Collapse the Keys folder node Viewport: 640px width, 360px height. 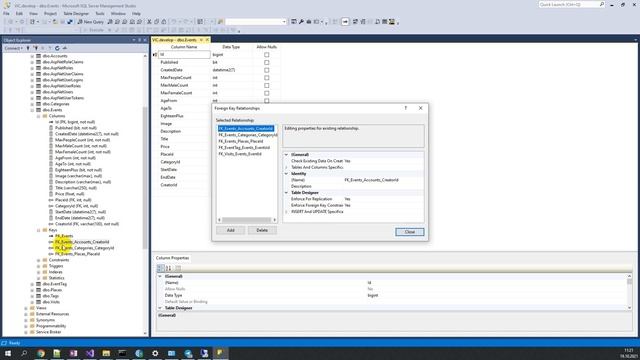click(x=39, y=230)
